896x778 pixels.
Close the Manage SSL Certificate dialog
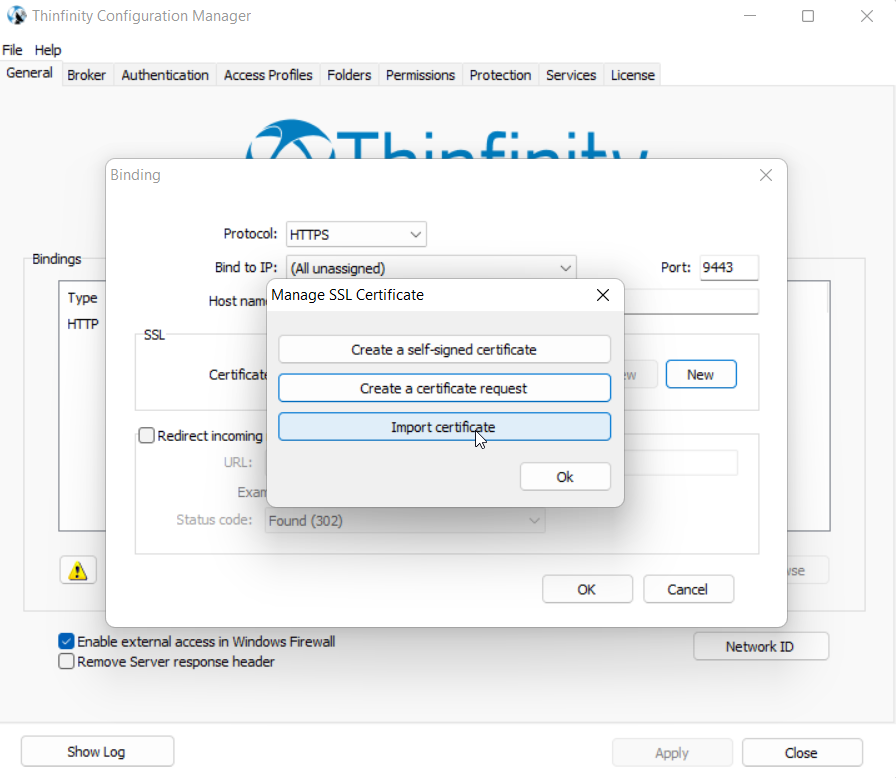[602, 295]
